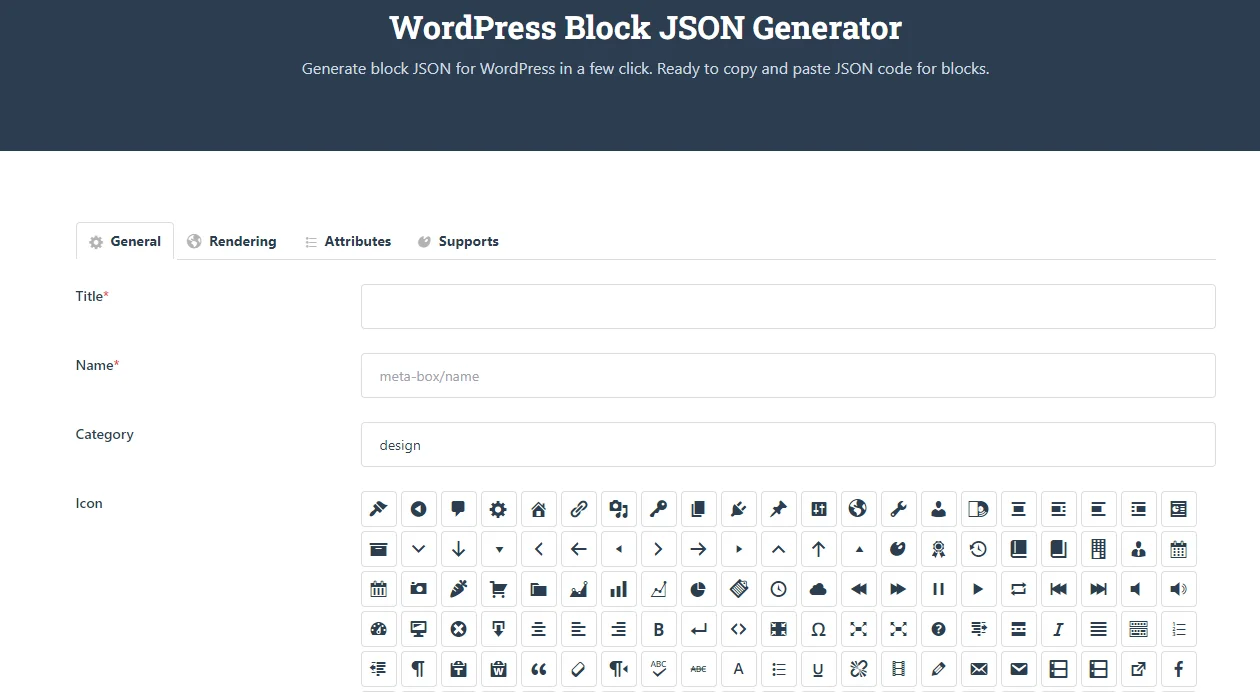This screenshot has width=1260, height=692.
Task: Choose the pencil edit icon
Action: point(939,669)
